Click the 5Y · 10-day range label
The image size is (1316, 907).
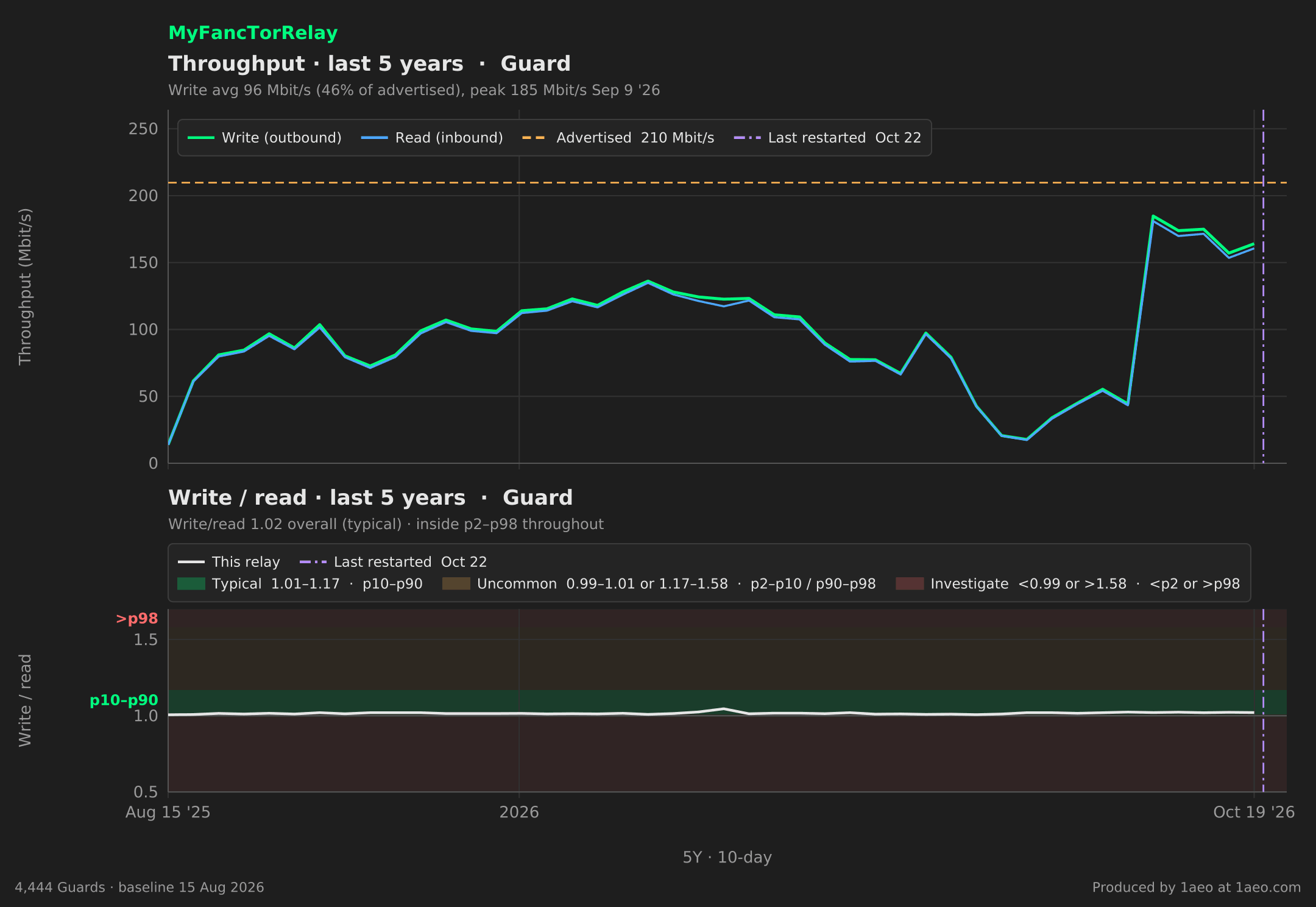(x=727, y=858)
